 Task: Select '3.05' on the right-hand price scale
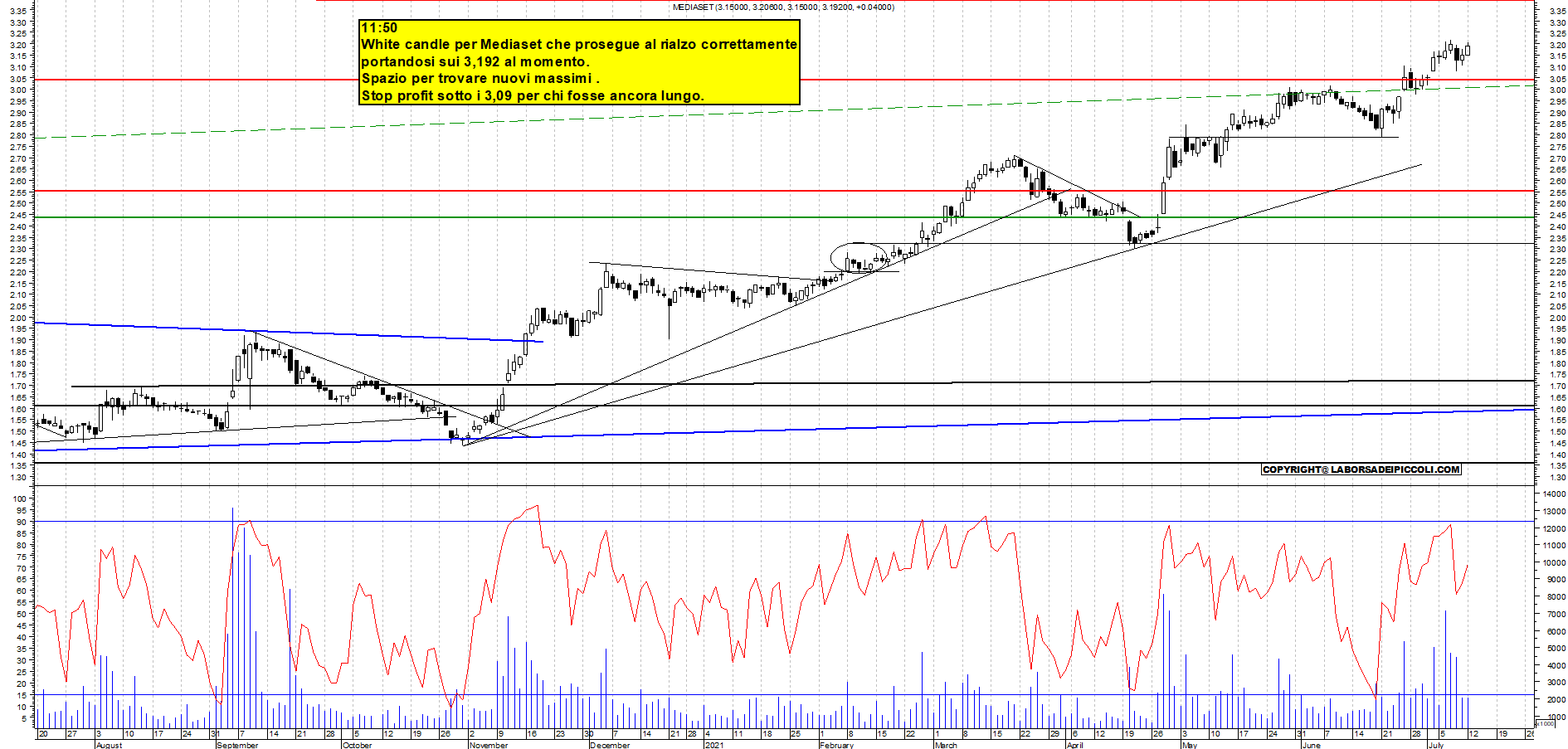pyautogui.click(x=1557, y=80)
